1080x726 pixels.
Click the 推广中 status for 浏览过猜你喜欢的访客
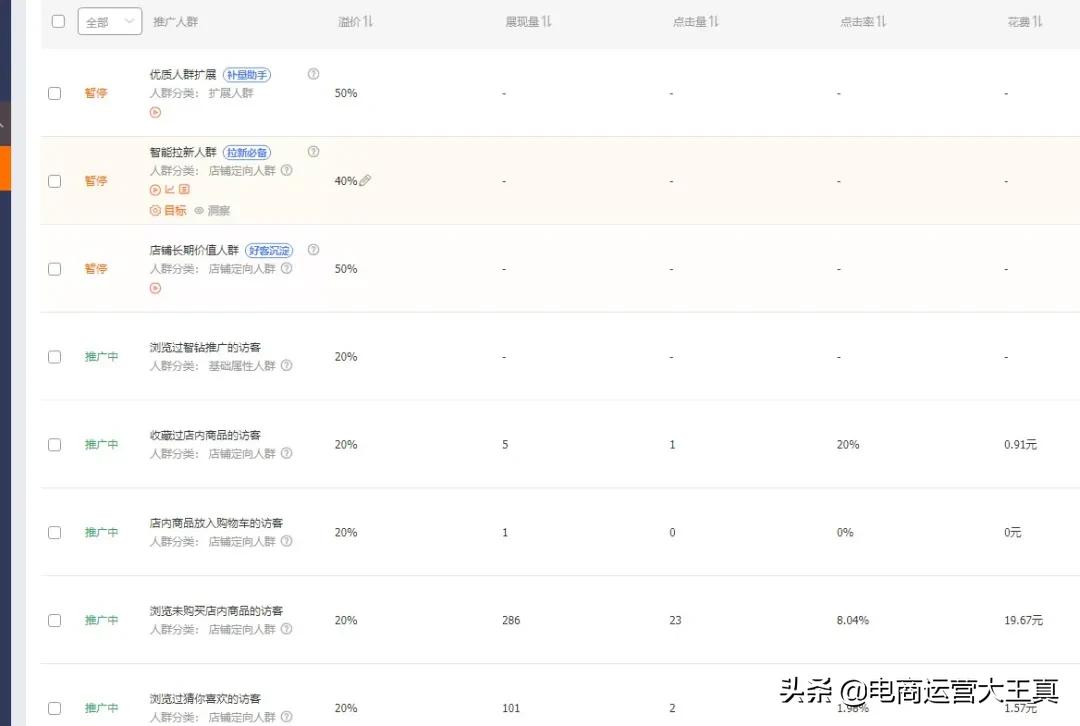pyautogui.click(x=101, y=708)
